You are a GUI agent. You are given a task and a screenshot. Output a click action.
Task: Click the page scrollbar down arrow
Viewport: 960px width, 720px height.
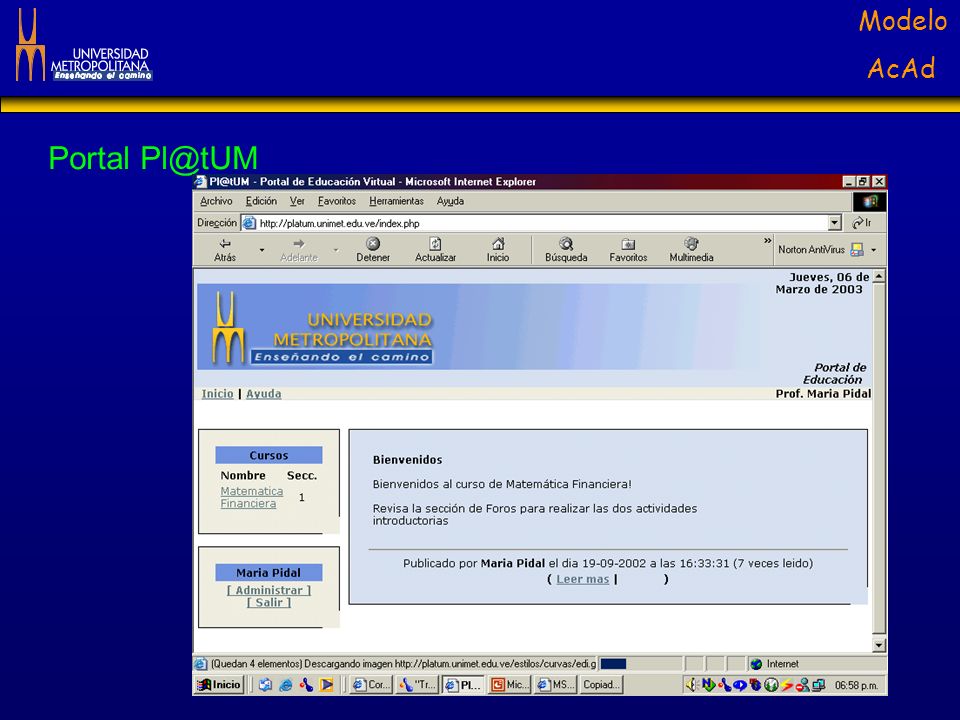[879, 645]
